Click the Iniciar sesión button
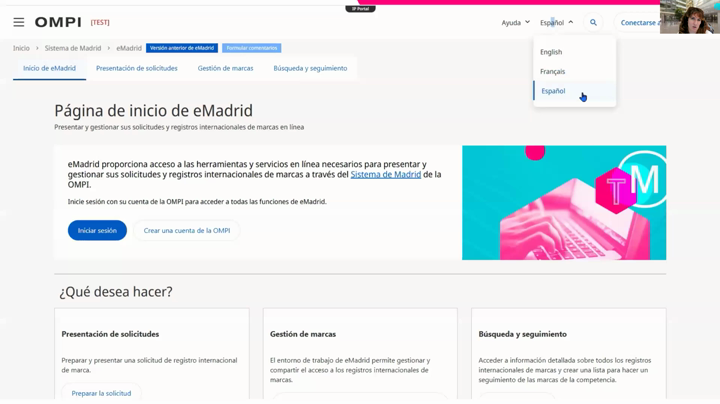 (97, 230)
